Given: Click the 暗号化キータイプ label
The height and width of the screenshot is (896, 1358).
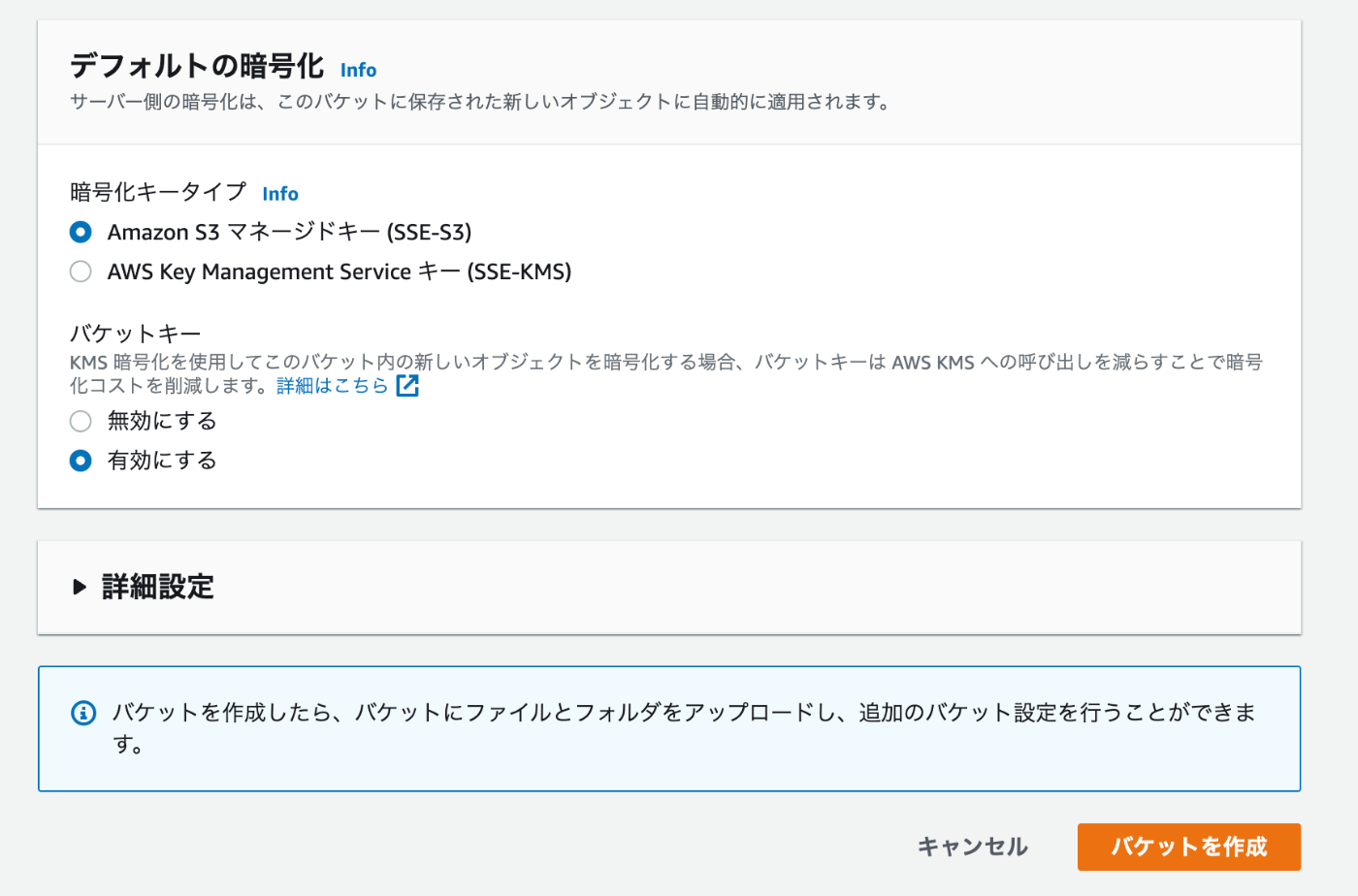Looking at the screenshot, I should tap(158, 192).
